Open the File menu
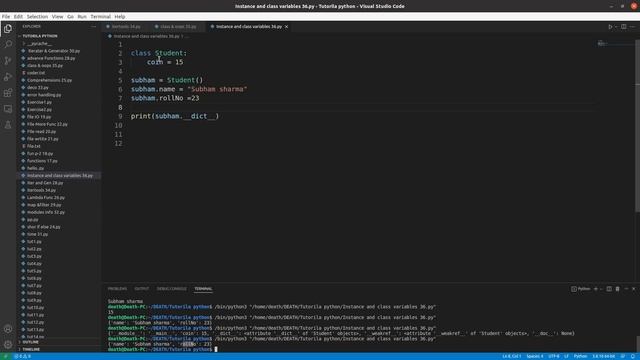The width and height of the screenshot is (640, 360). point(6,17)
